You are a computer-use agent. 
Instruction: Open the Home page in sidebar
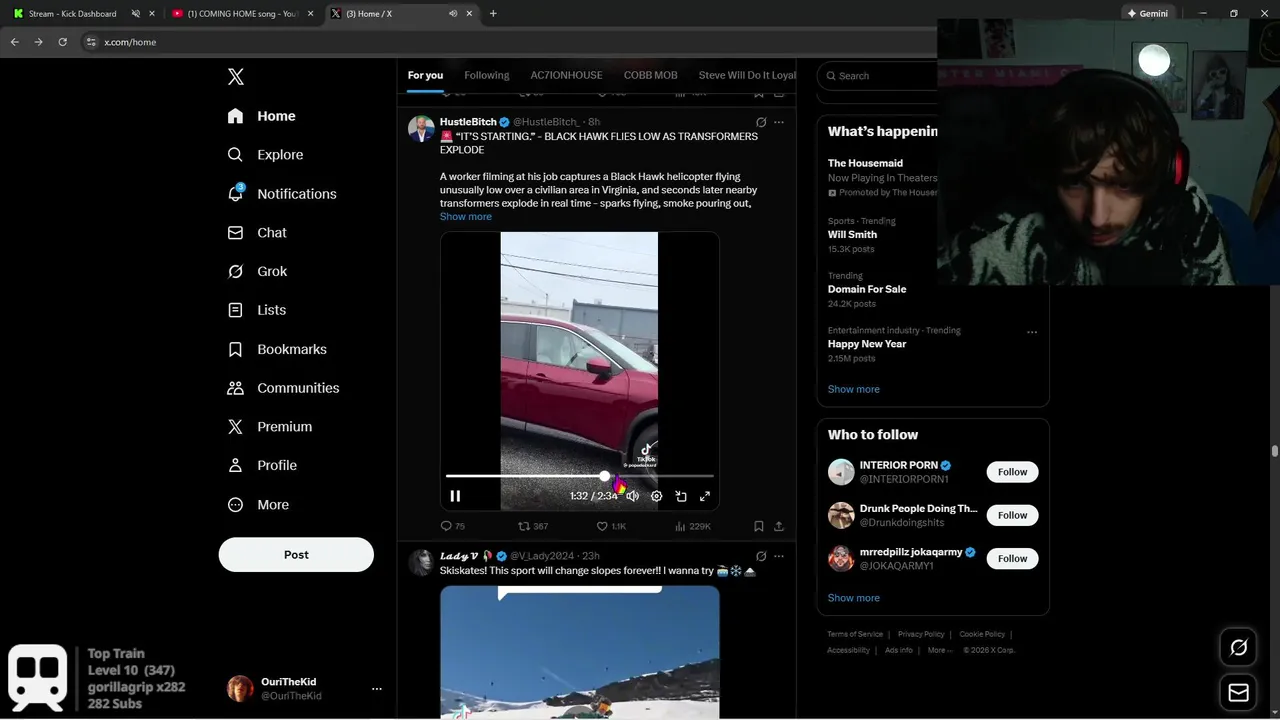point(262,116)
